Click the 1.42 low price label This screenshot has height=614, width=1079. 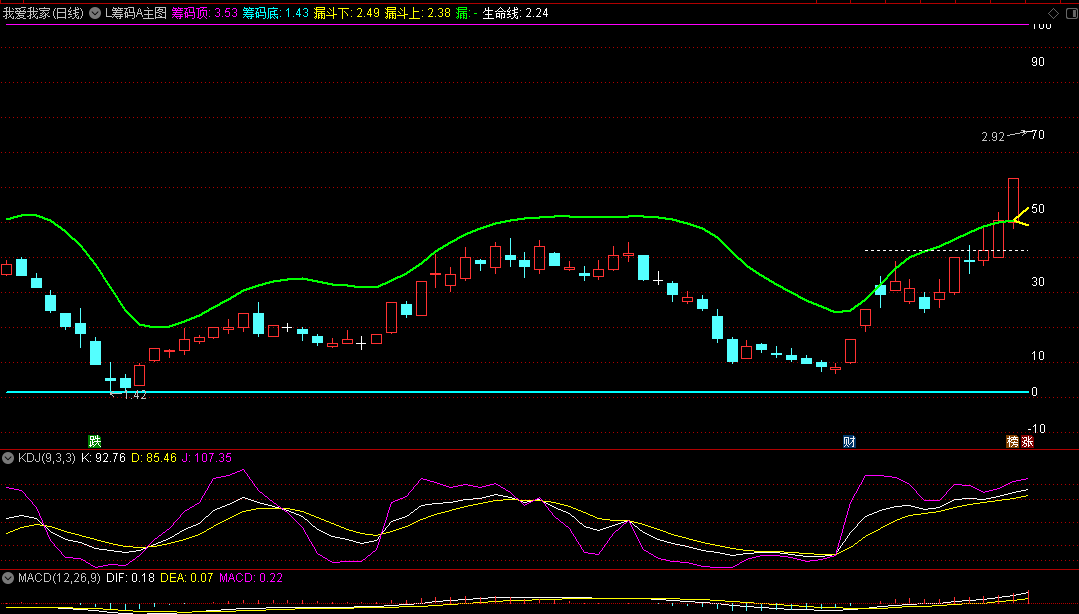click(x=134, y=396)
